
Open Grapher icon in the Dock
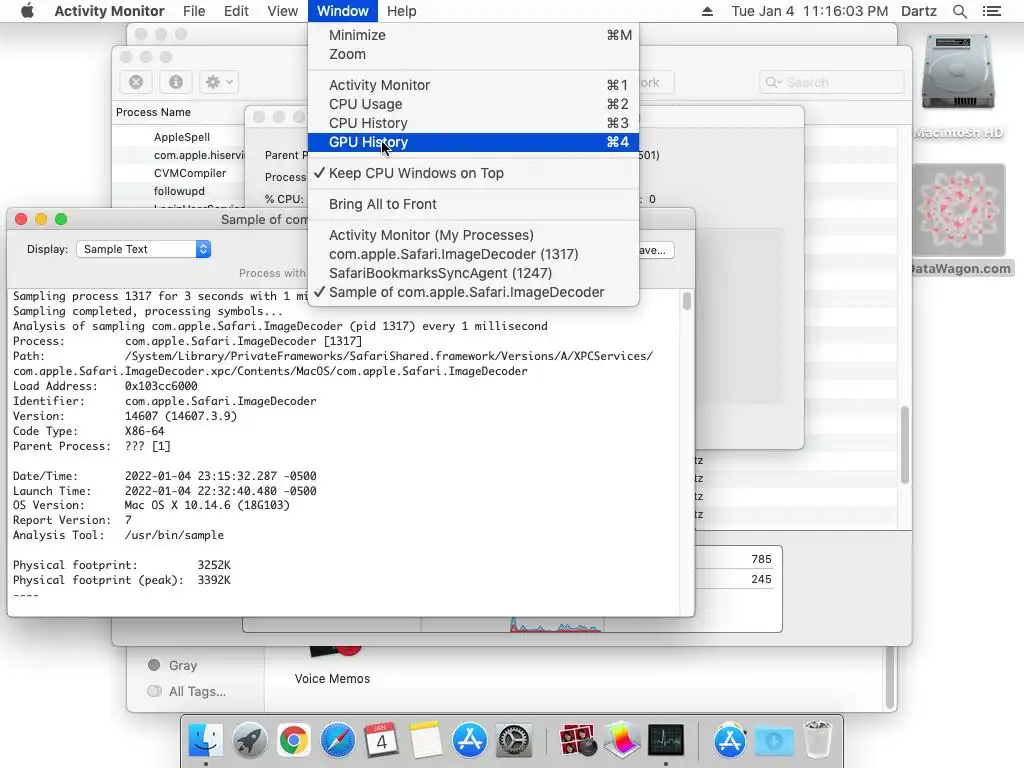[x=622, y=741]
